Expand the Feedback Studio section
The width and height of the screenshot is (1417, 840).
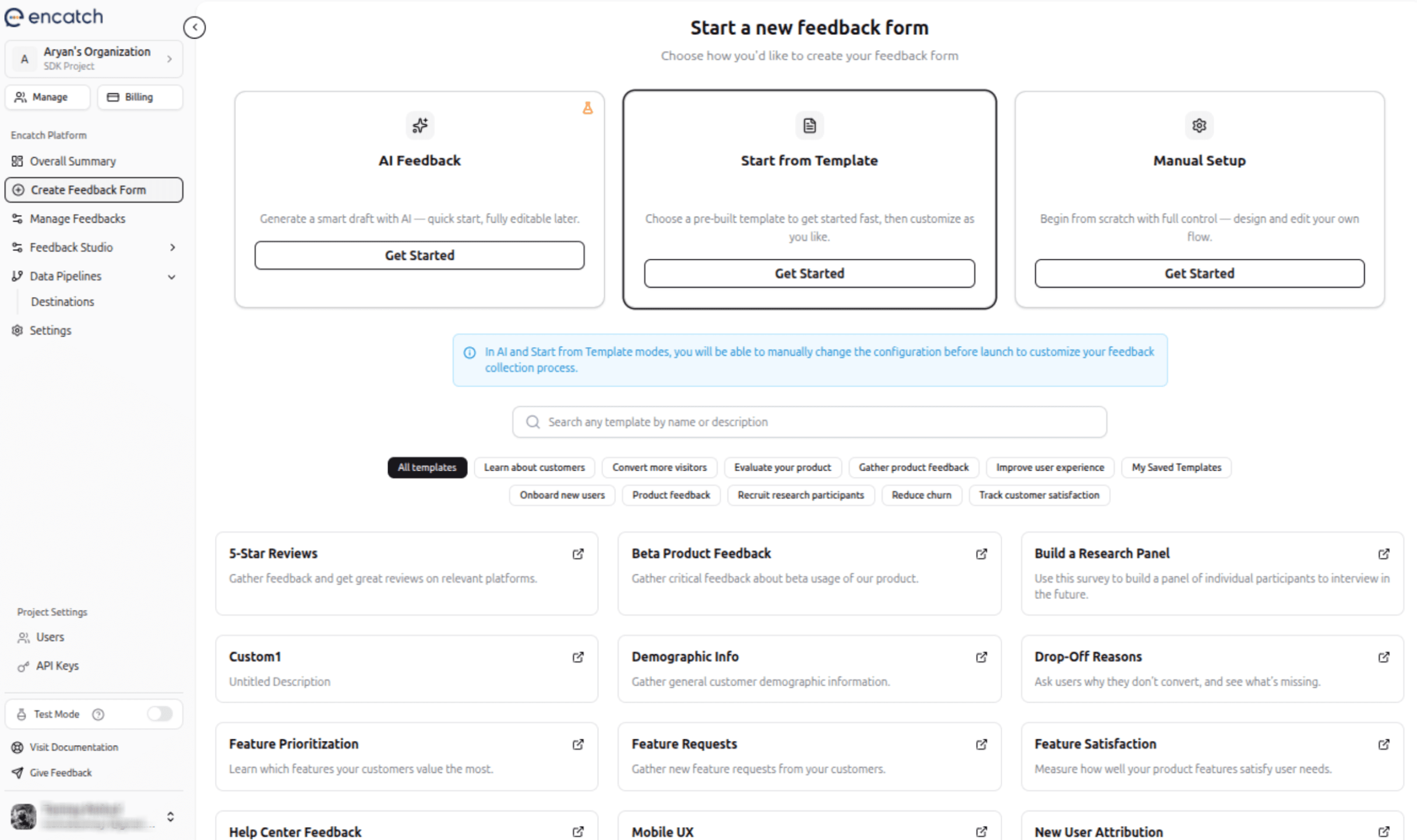172,247
